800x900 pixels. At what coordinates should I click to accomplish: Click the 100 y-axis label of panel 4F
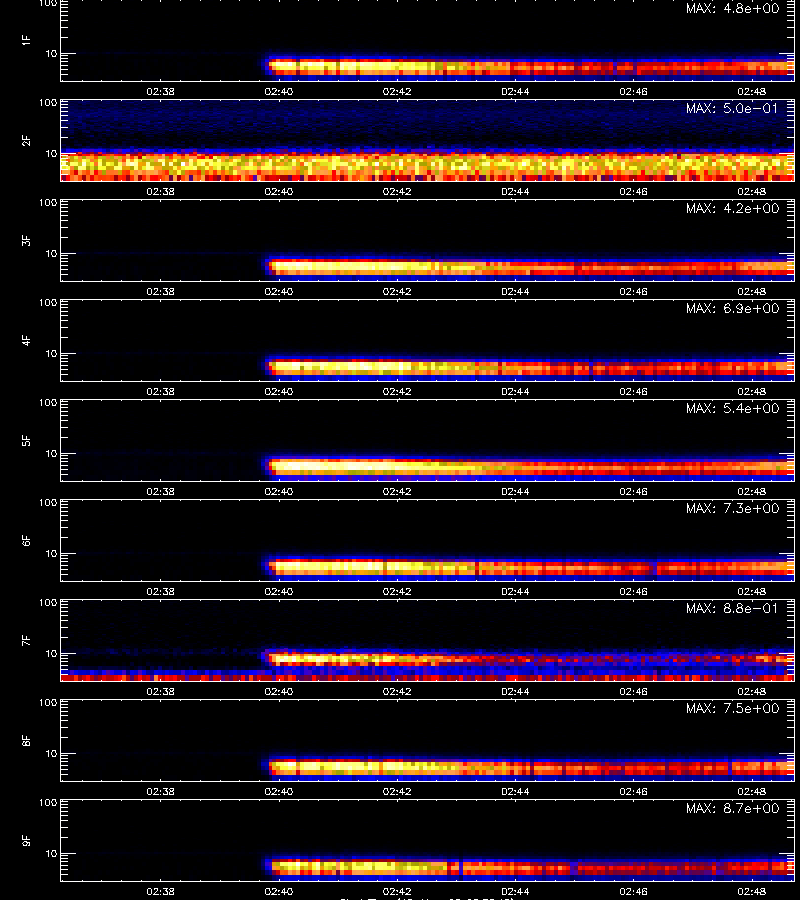(48, 302)
